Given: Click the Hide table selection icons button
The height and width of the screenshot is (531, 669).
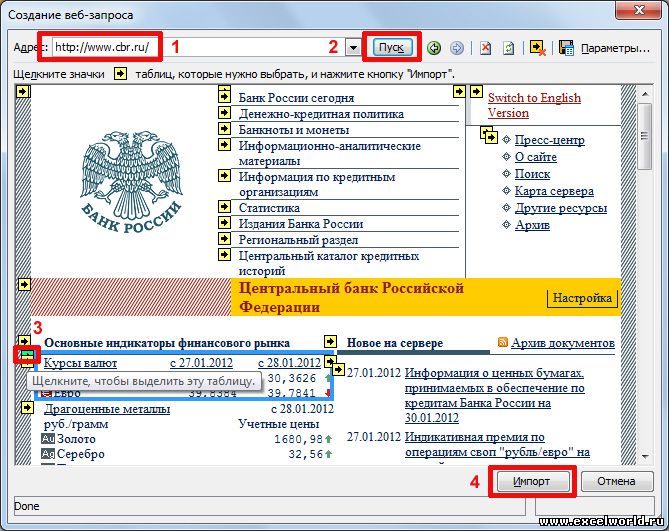Looking at the screenshot, I should coord(537,48).
